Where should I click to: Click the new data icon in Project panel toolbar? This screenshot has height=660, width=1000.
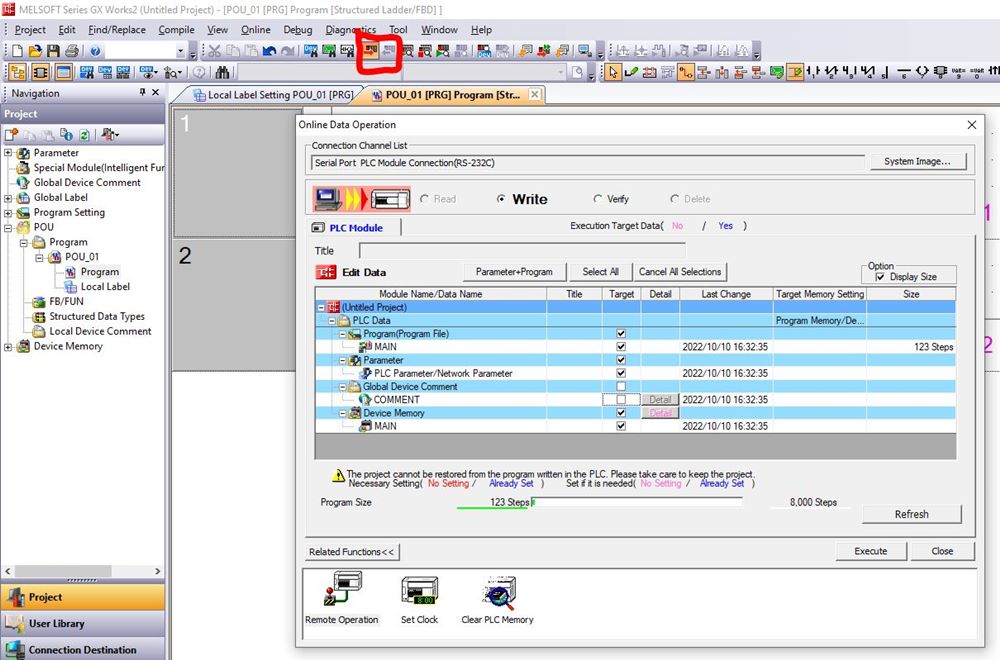[x=11, y=135]
